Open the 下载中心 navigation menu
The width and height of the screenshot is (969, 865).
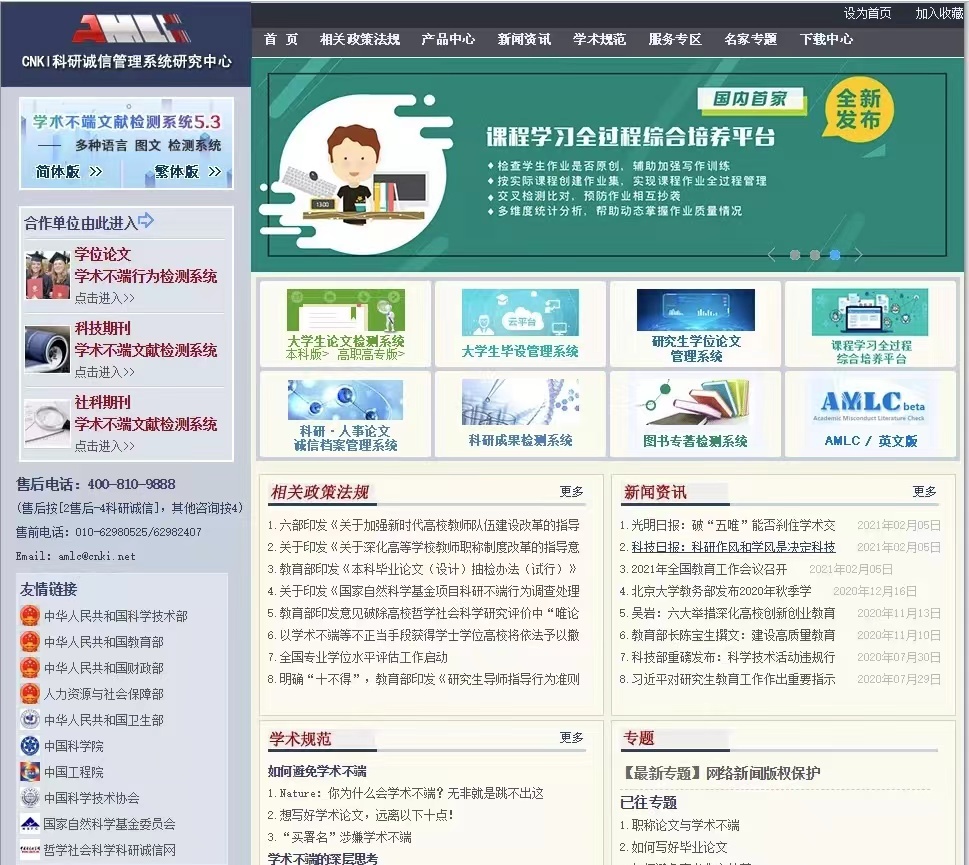pos(825,40)
